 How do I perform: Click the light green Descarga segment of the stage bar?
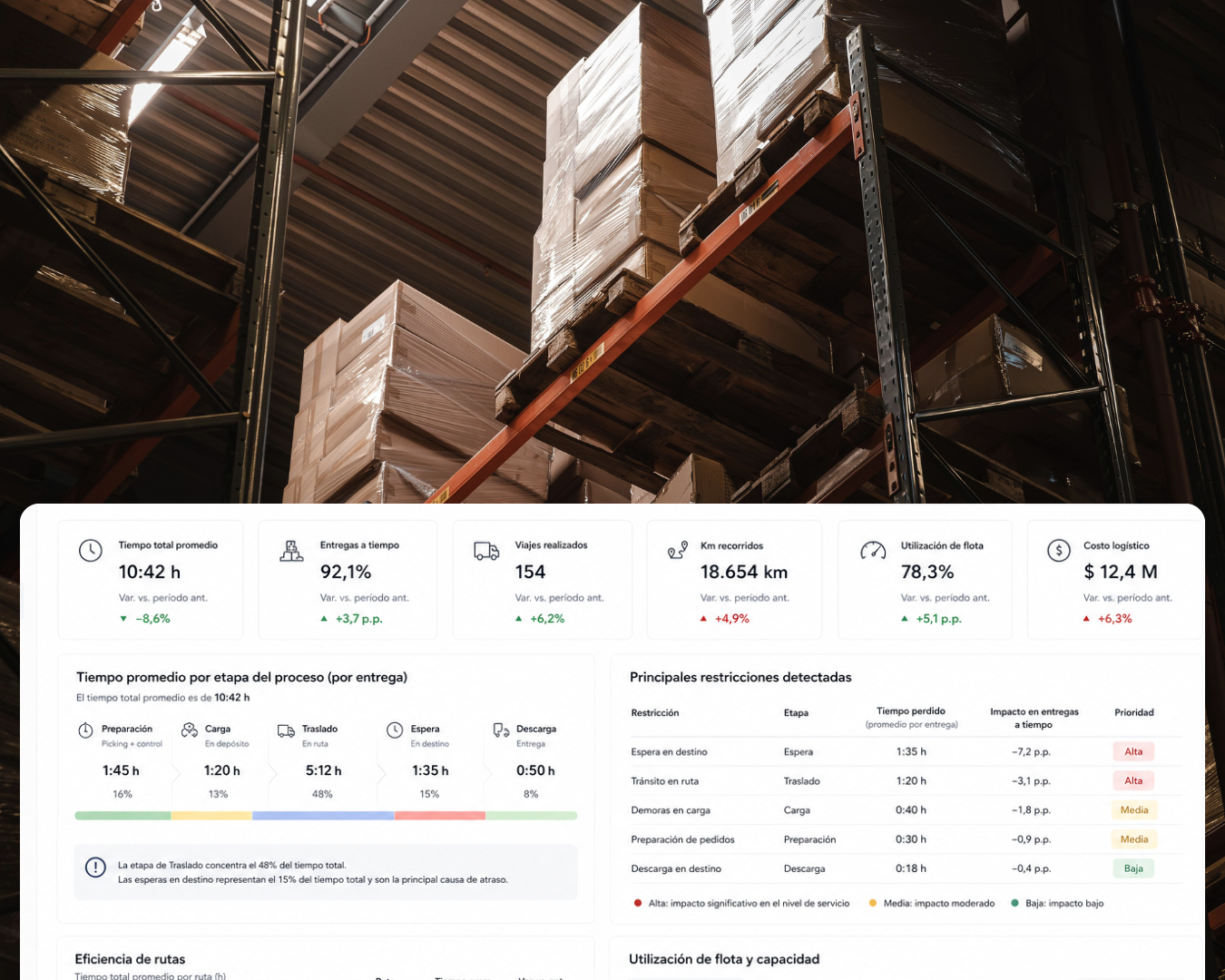pyautogui.click(x=532, y=816)
